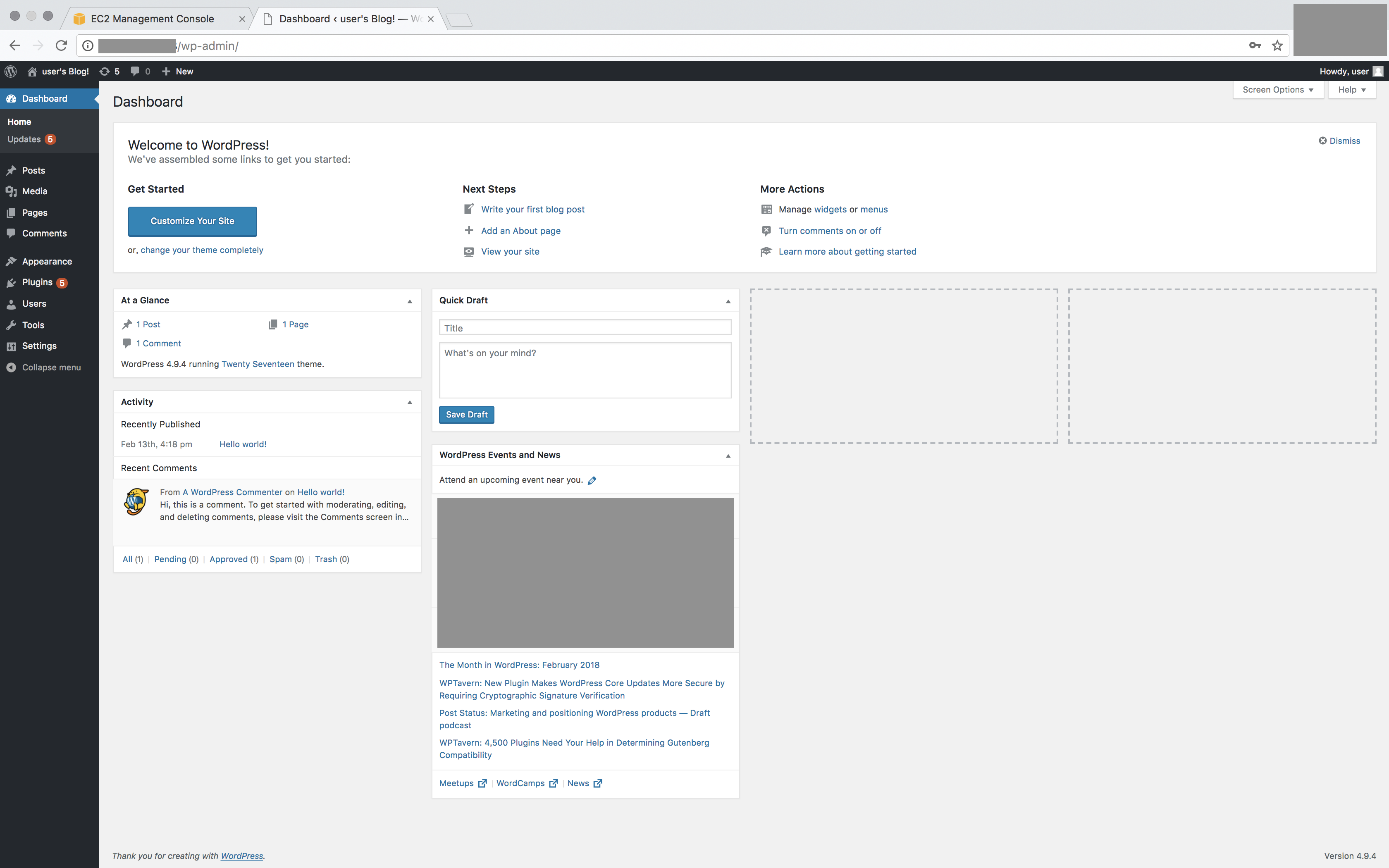Image resolution: width=1389 pixels, height=868 pixels.
Task: Click the widgets grid icon in More Actions
Action: (766, 209)
